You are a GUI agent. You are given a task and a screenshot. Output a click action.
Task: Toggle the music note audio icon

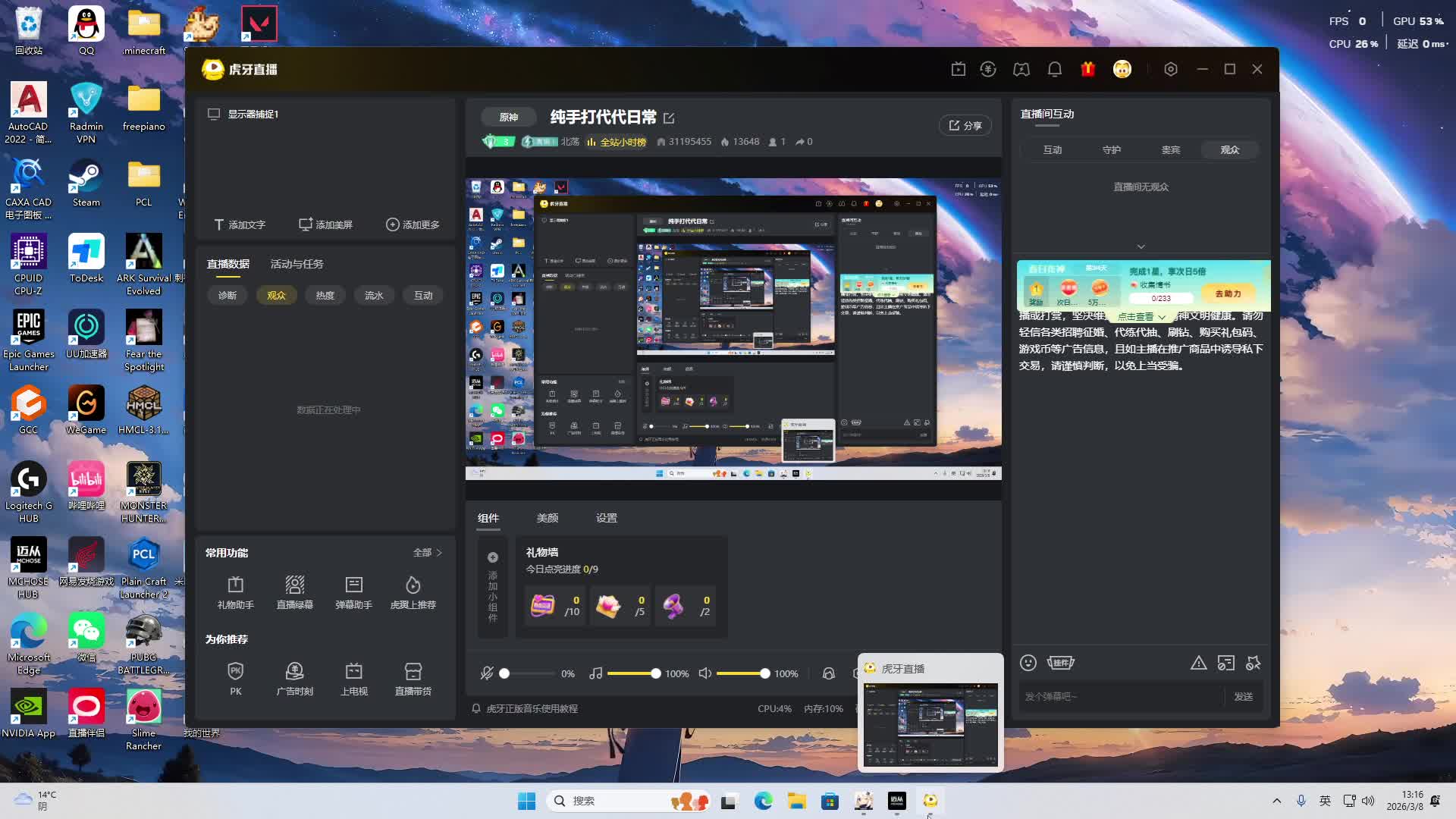point(595,673)
